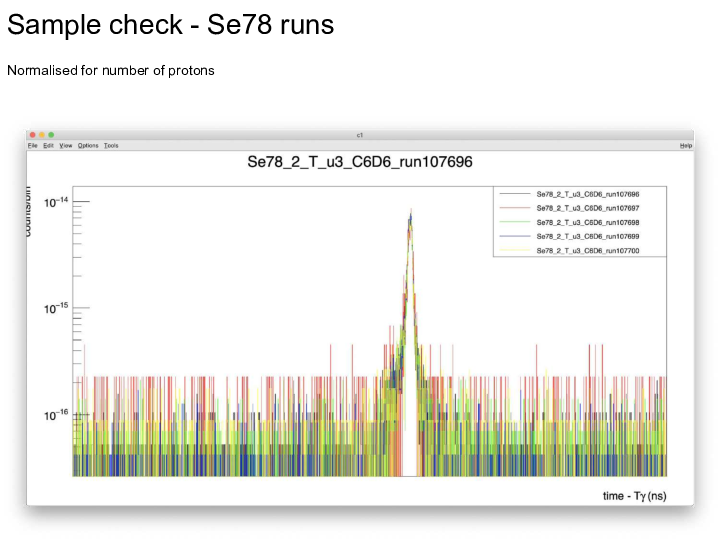Click the x-axis label time - Tγ (ns)
This screenshot has width=720, height=540.
[x=633, y=496]
